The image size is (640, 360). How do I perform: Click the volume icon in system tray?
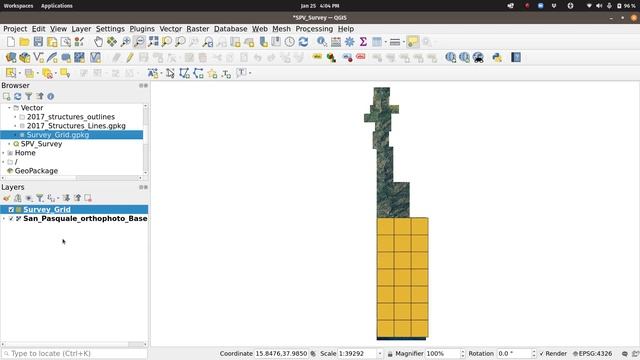tap(599, 6)
